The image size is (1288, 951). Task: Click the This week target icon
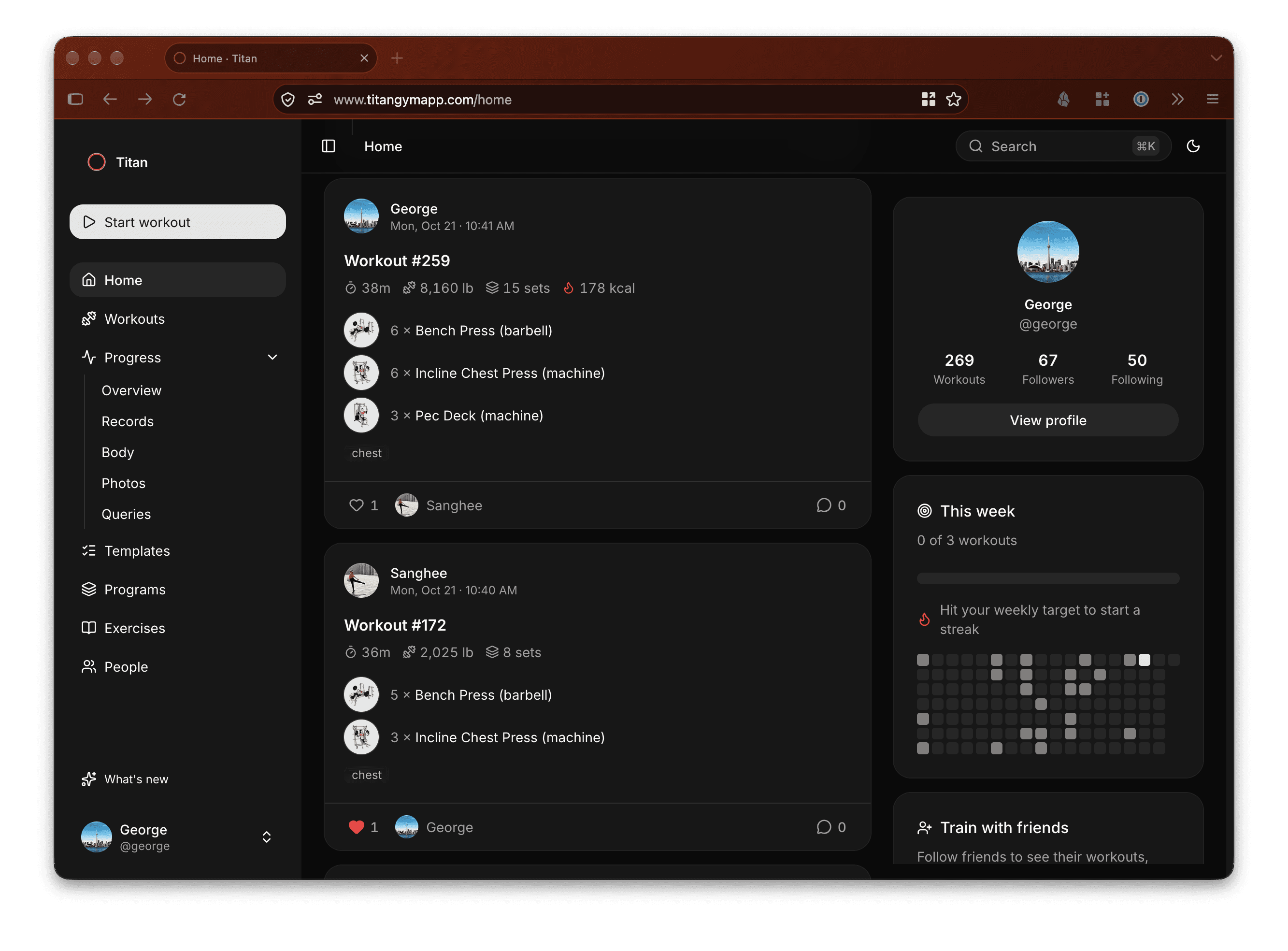pos(925,511)
